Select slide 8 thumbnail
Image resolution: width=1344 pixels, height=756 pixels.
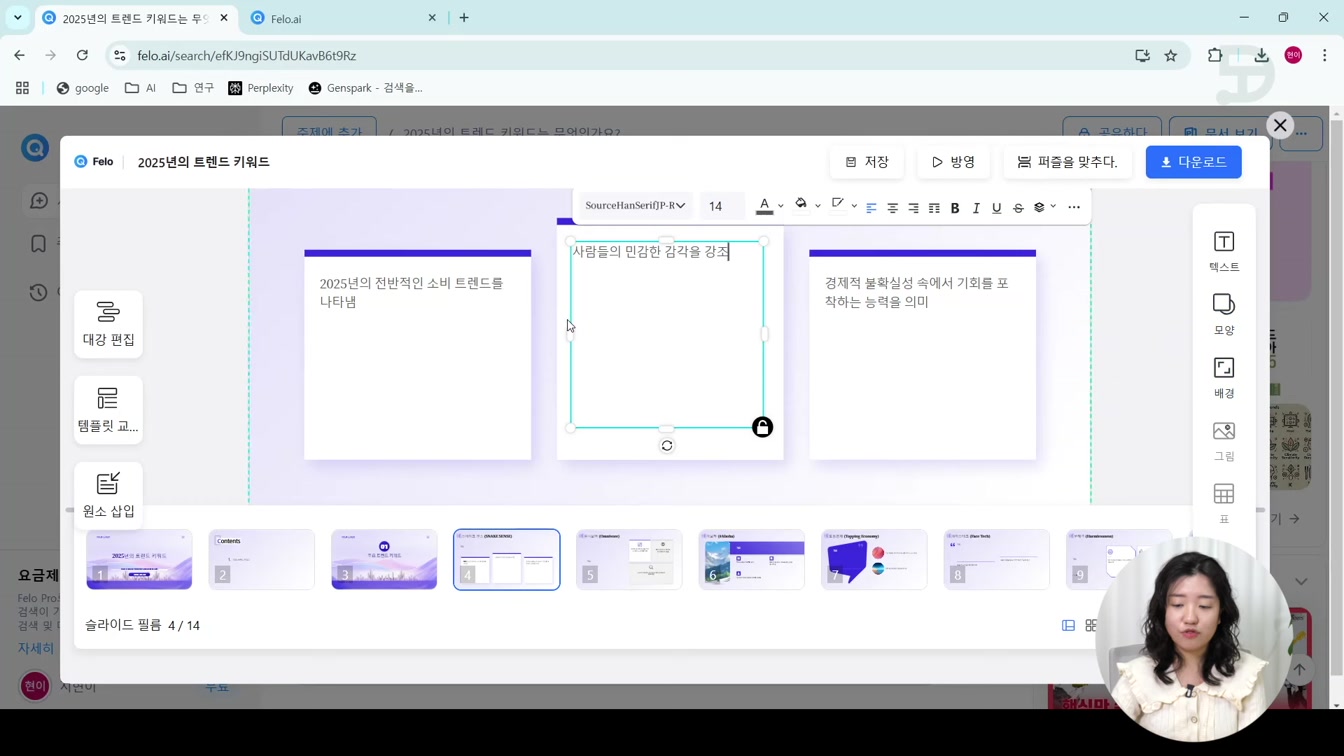(997, 559)
